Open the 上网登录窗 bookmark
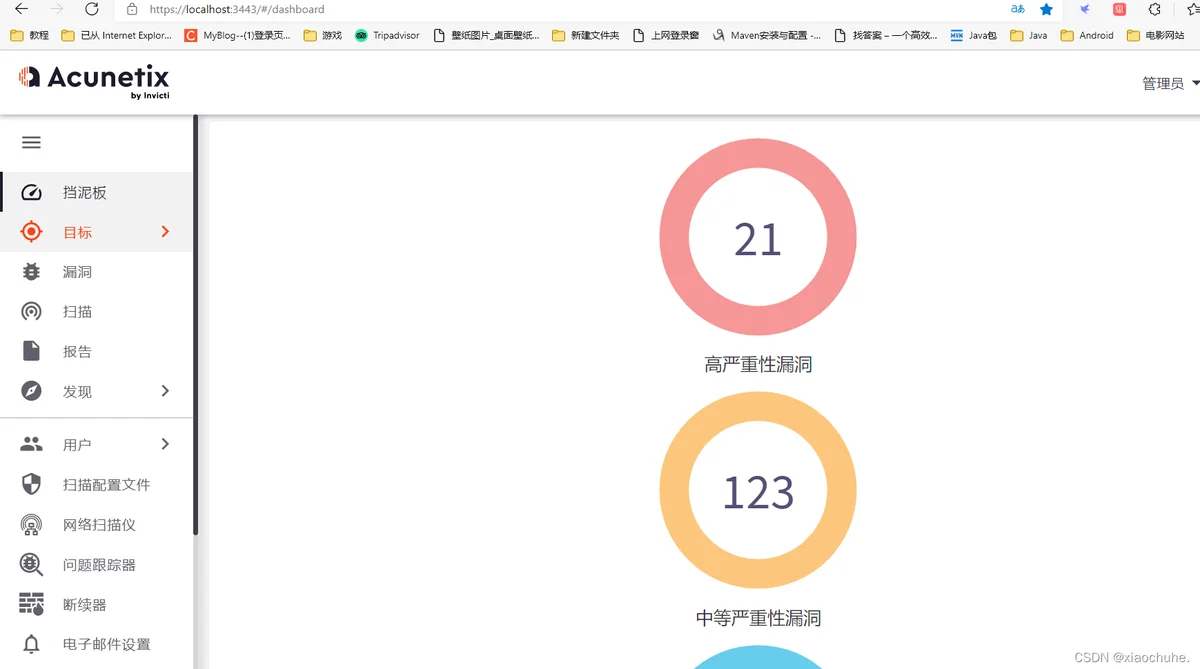 coord(666,35)
